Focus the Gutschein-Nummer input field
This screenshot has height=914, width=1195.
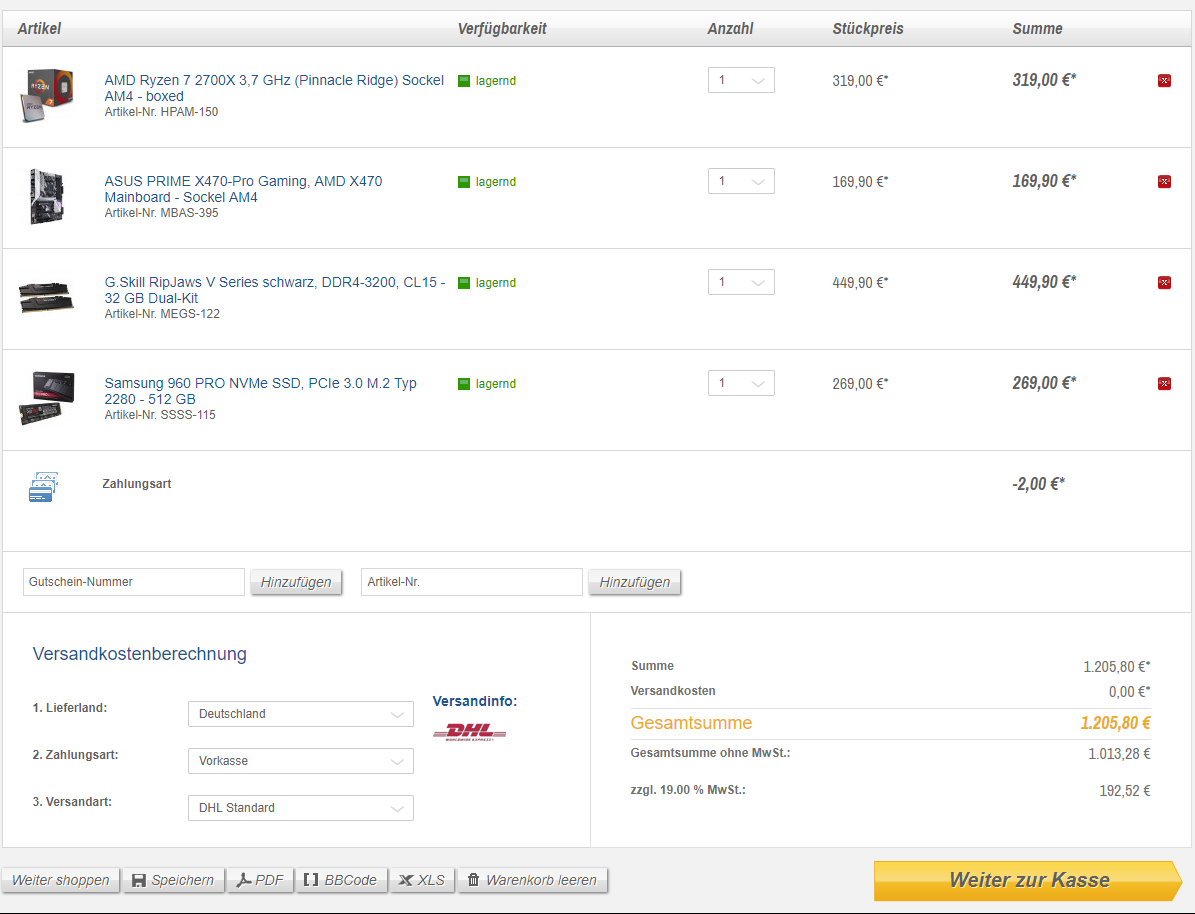133,582
